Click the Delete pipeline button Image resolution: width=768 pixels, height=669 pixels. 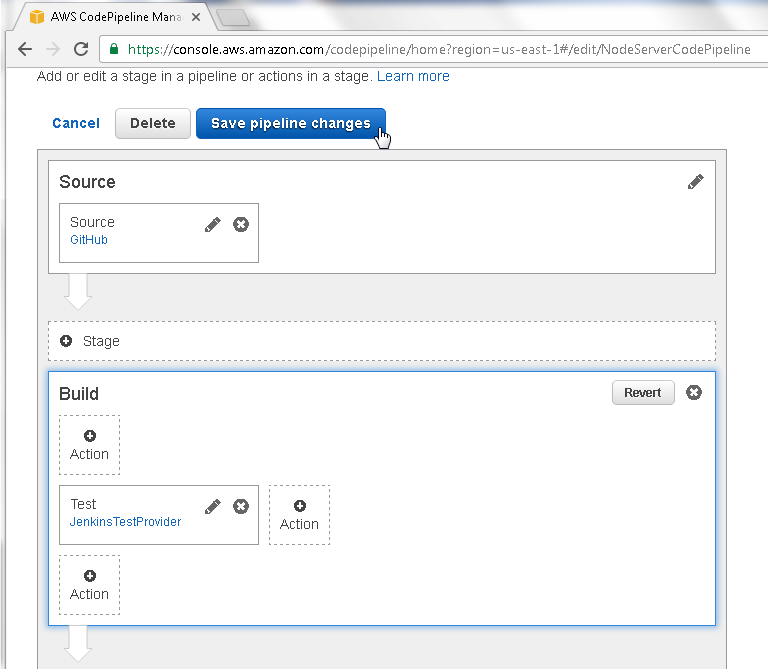(152, 123)
